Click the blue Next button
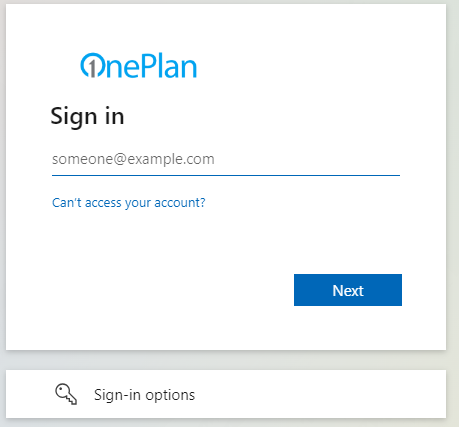459x427 pixels. (x=348, y=290)
